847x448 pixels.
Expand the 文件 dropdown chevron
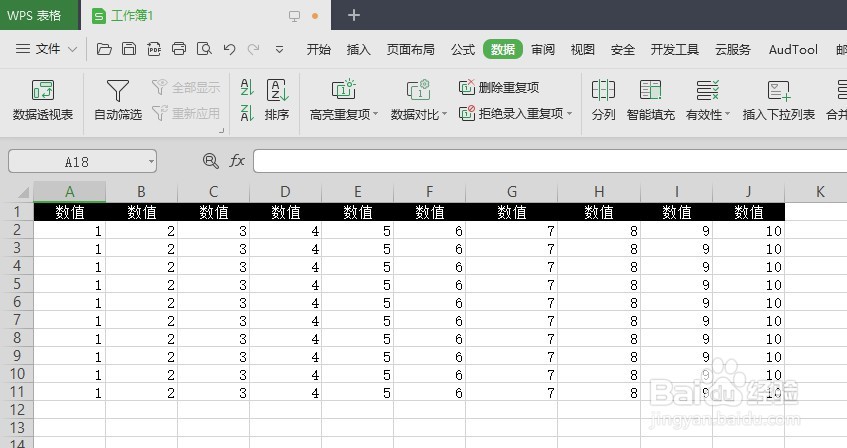click(x=72, y=50)
